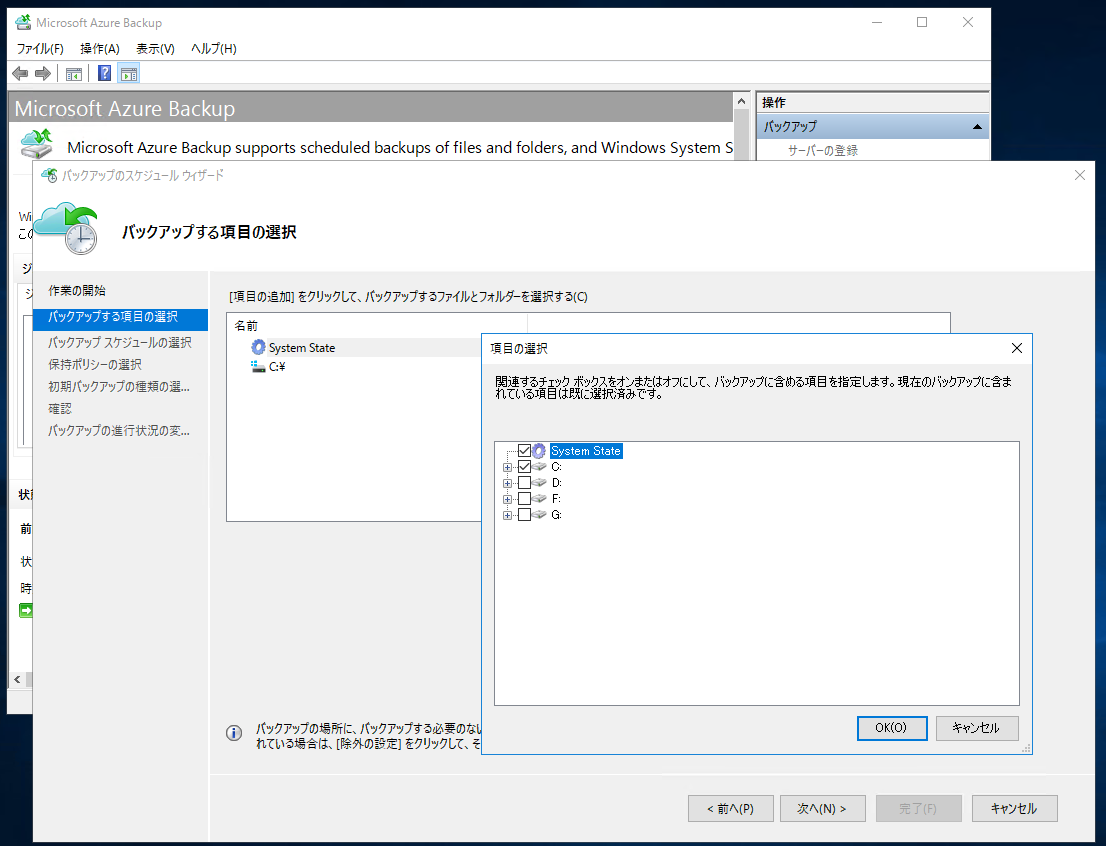Click the back arrow in the MMC toolbar
Image resolution: width=1106 pixels, height=846 pixels.
[x=20, y=73]
